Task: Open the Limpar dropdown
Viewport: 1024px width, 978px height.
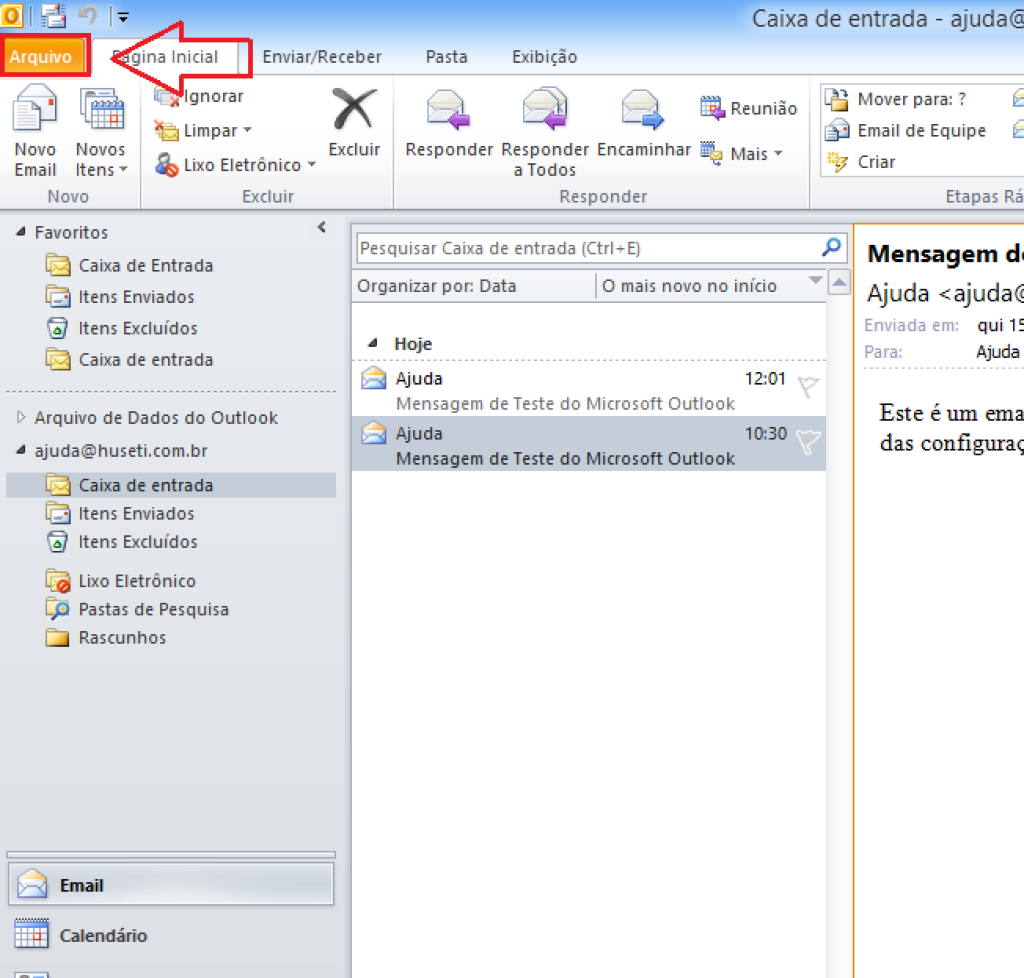Action: pyautogui.click(x=203, y=131)
